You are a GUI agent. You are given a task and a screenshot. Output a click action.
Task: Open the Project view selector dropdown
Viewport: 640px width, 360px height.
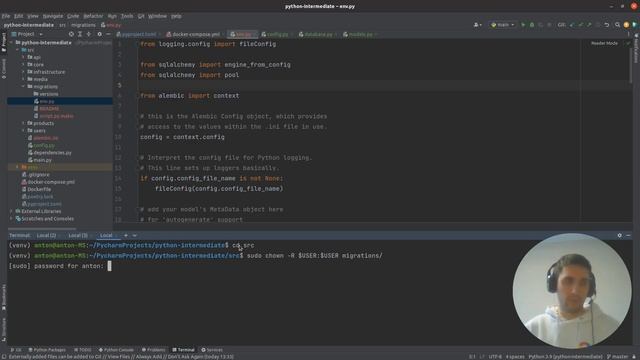coord(27,34)
